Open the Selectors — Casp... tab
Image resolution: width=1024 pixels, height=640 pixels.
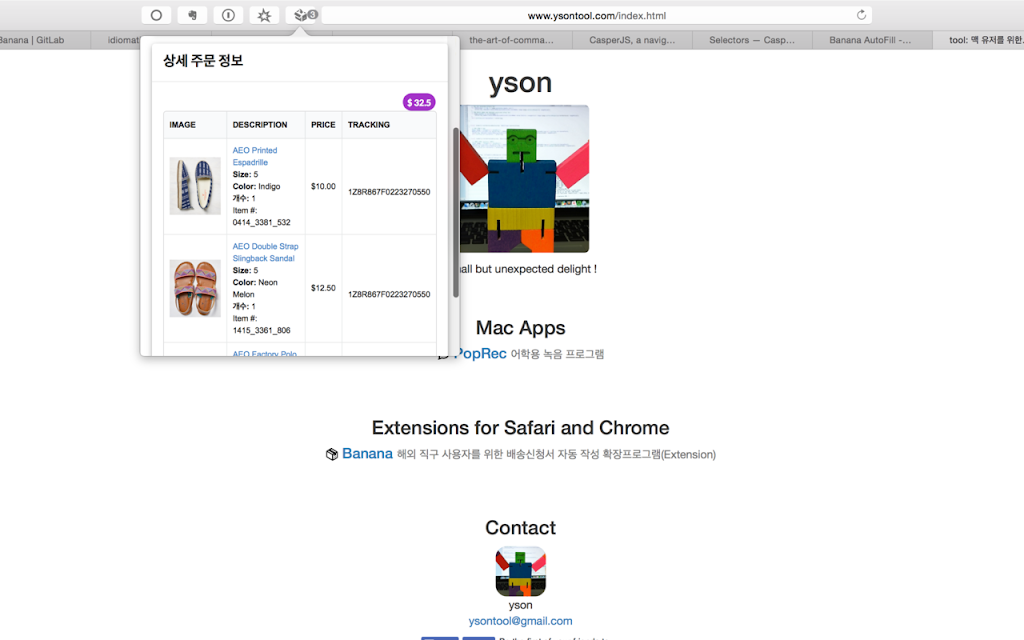coord(752,40)
